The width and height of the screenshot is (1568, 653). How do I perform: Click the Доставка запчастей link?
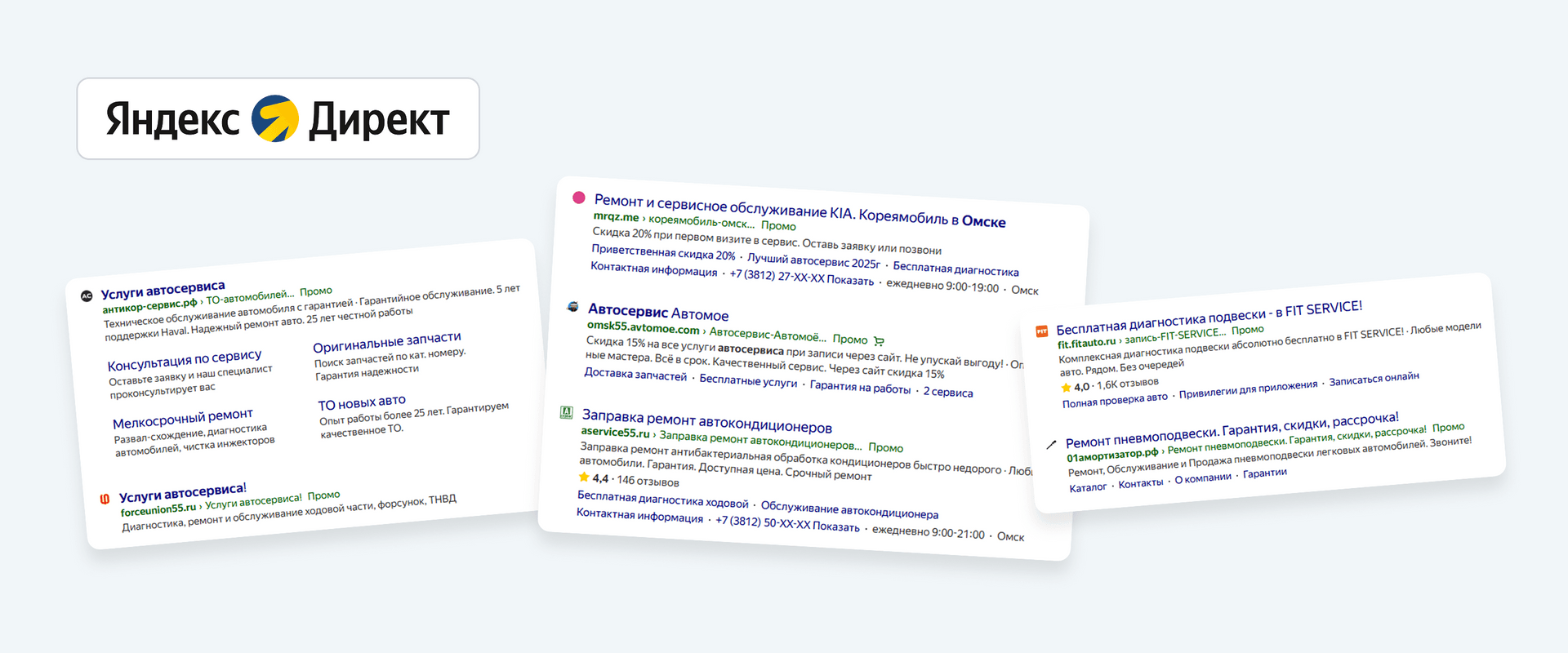(x=635, y=375)
